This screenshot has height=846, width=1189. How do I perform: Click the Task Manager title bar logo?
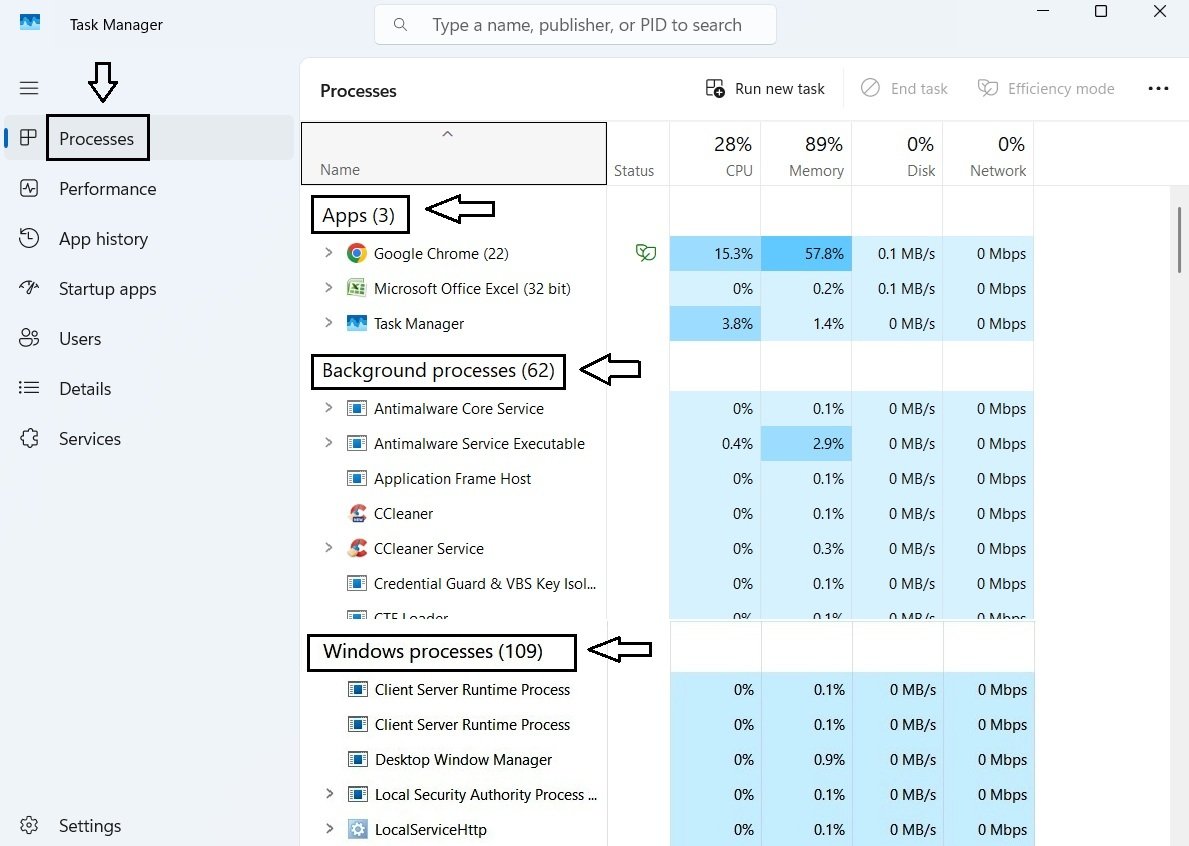click(x=30, y=22)
